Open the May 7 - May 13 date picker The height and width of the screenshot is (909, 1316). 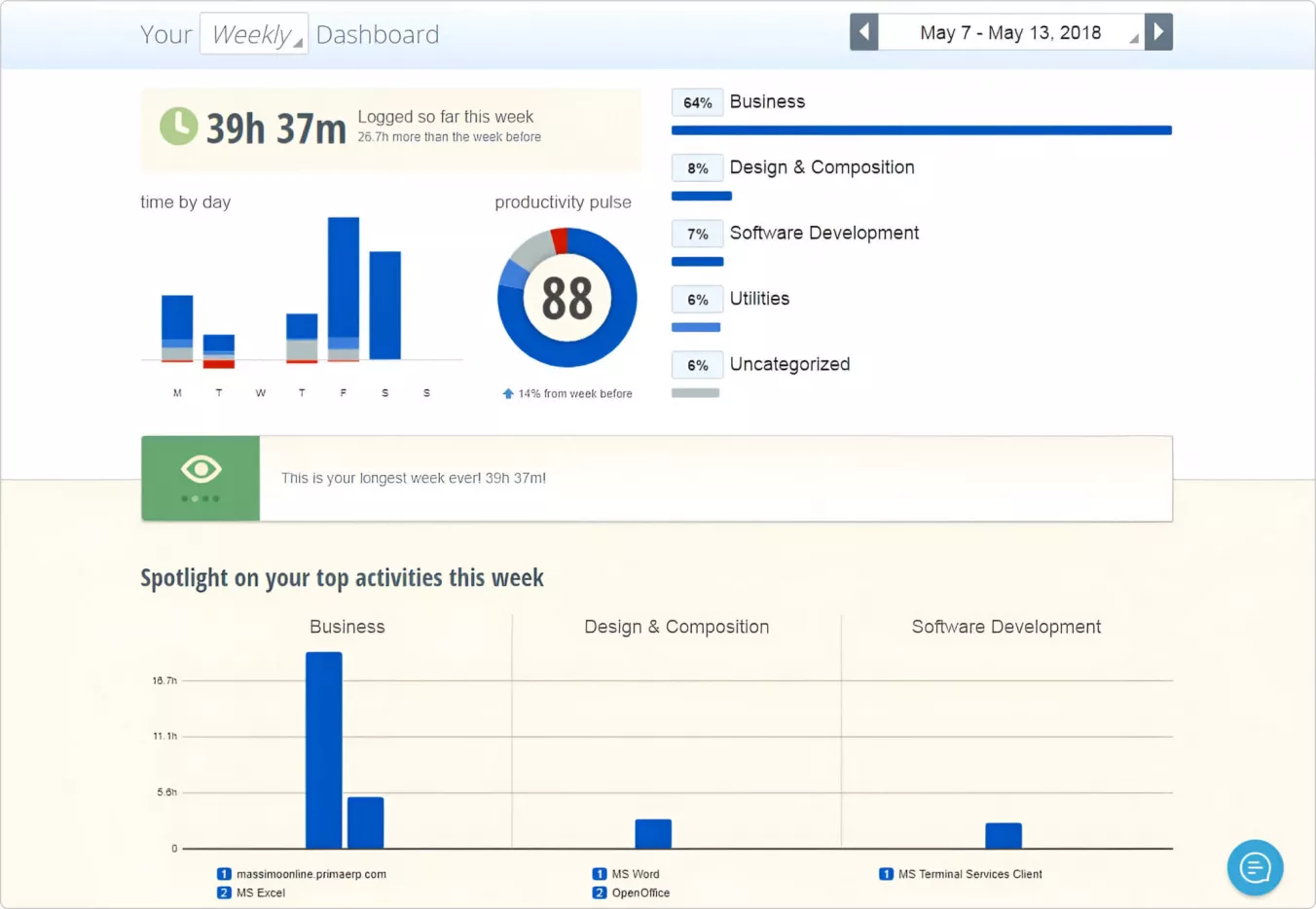coord(1010,33)
